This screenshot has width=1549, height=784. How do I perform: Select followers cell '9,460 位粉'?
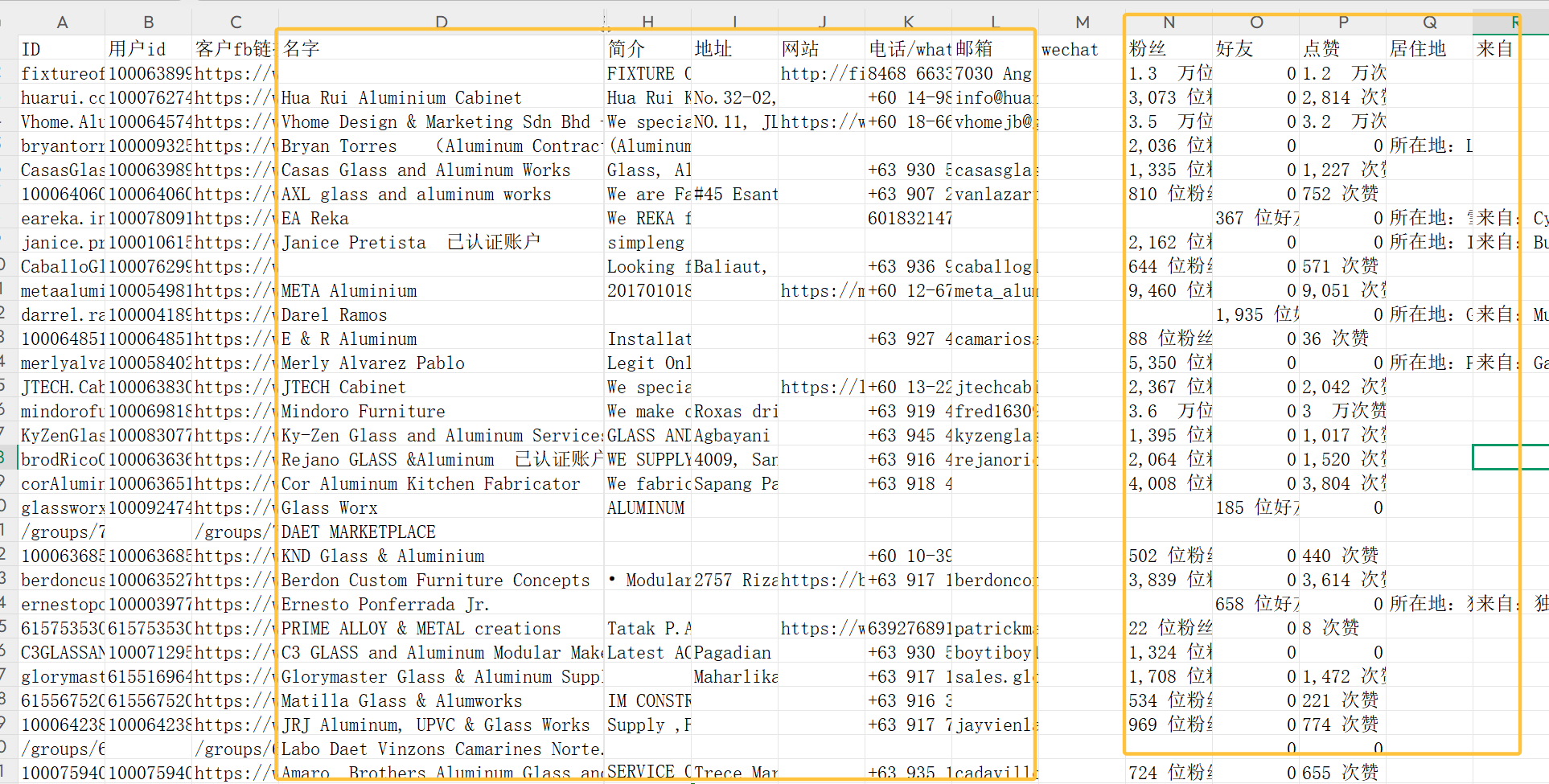tap(1169, 290)
